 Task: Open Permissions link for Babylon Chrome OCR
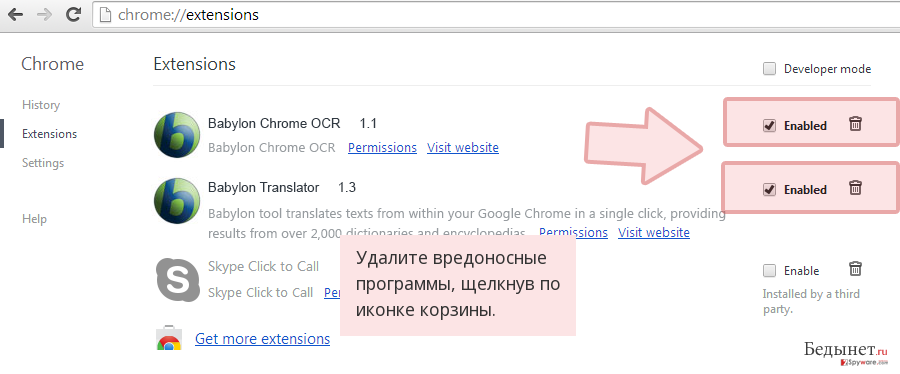point(382,147)
